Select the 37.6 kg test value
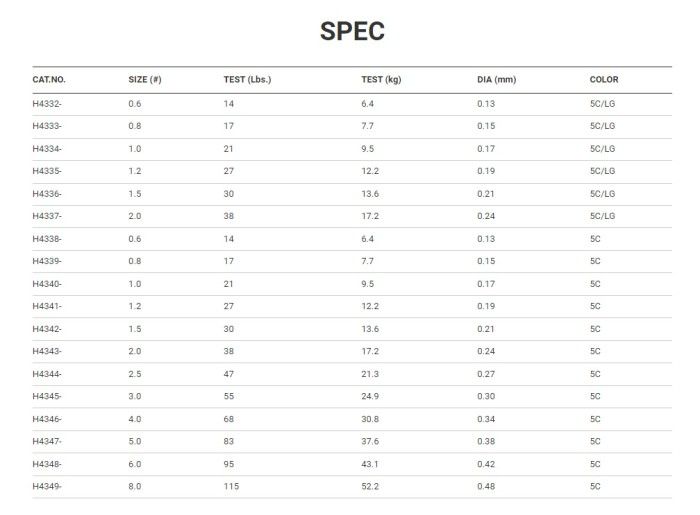Viewport: 700px width, 515px height. (x=369, y=441)
